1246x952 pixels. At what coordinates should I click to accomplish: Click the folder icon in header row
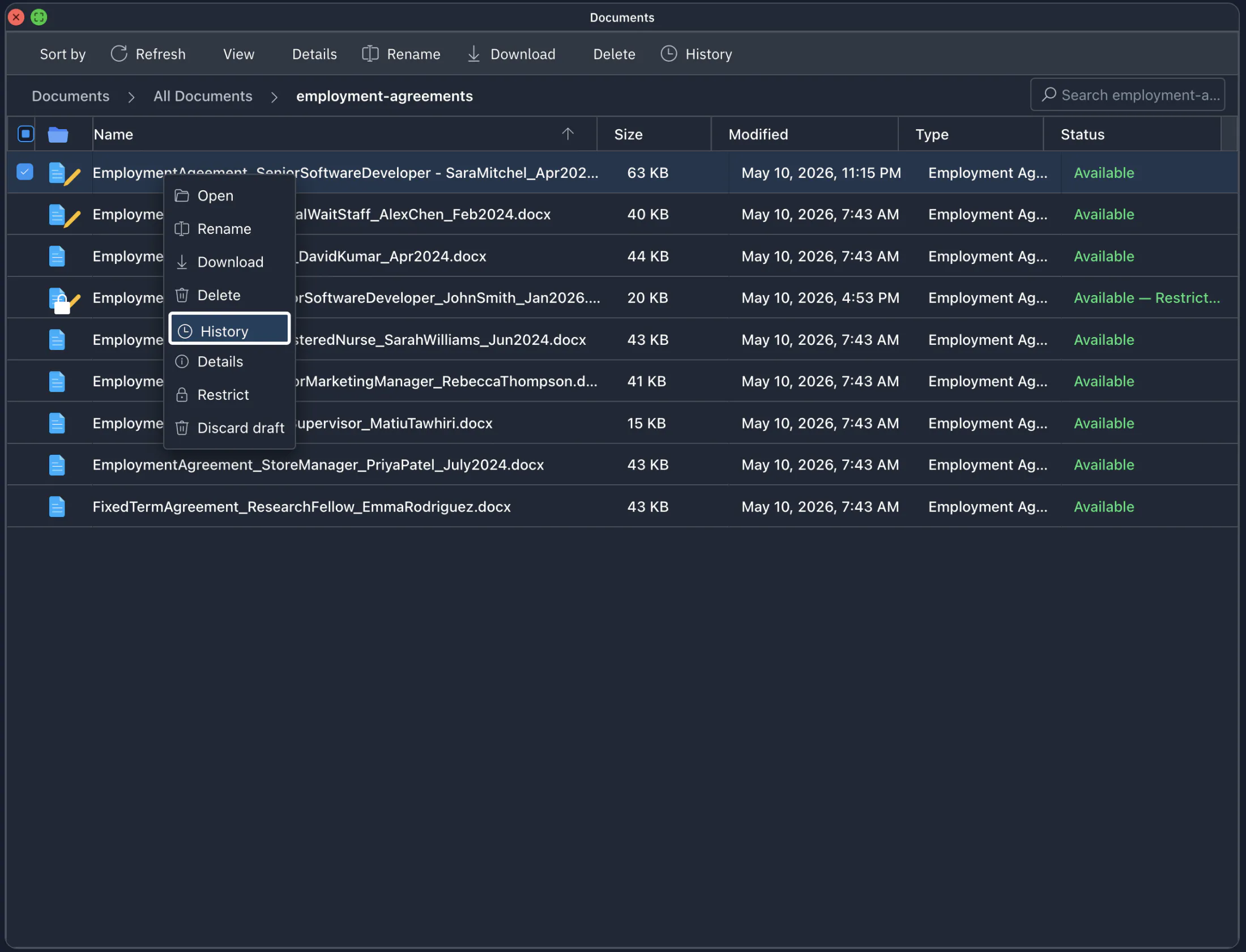(58, 135)
